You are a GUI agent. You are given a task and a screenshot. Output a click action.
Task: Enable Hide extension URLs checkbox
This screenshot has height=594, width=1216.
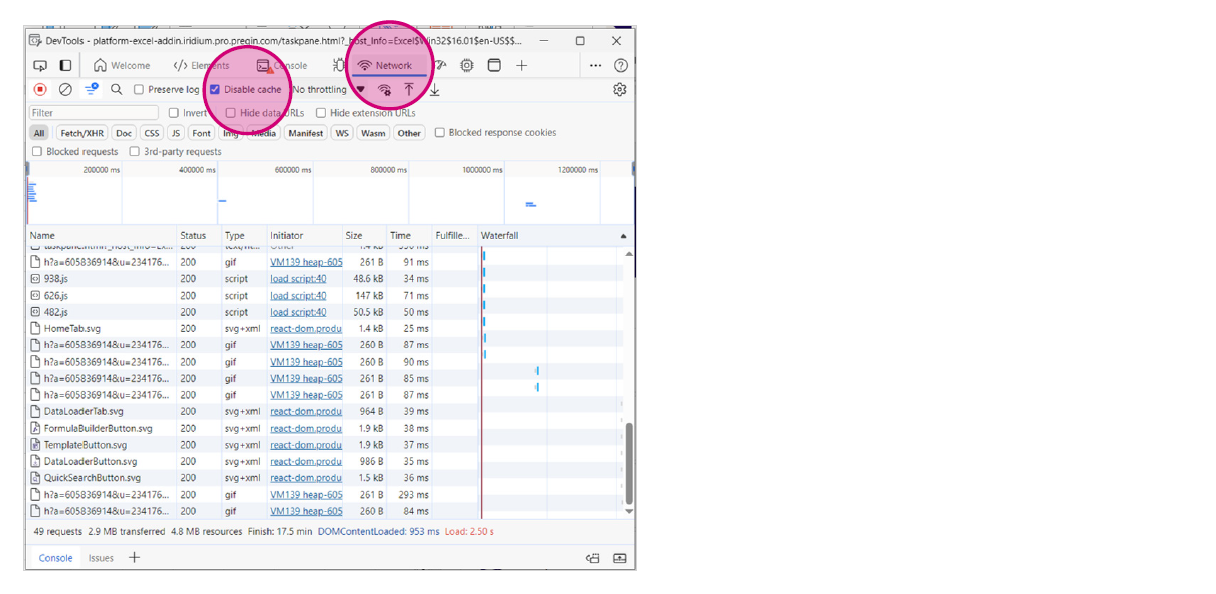pos(321,113)
